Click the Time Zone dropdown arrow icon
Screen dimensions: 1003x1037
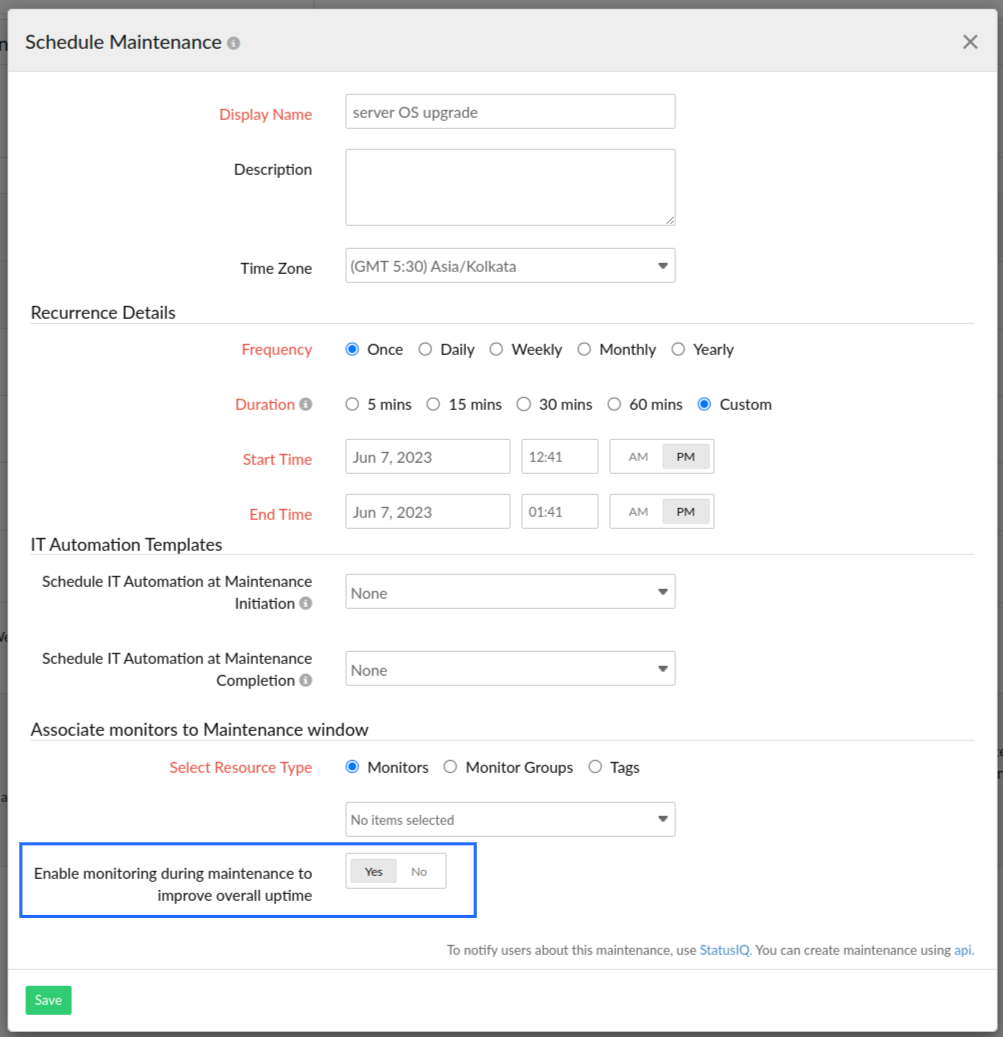coord(662,265)
